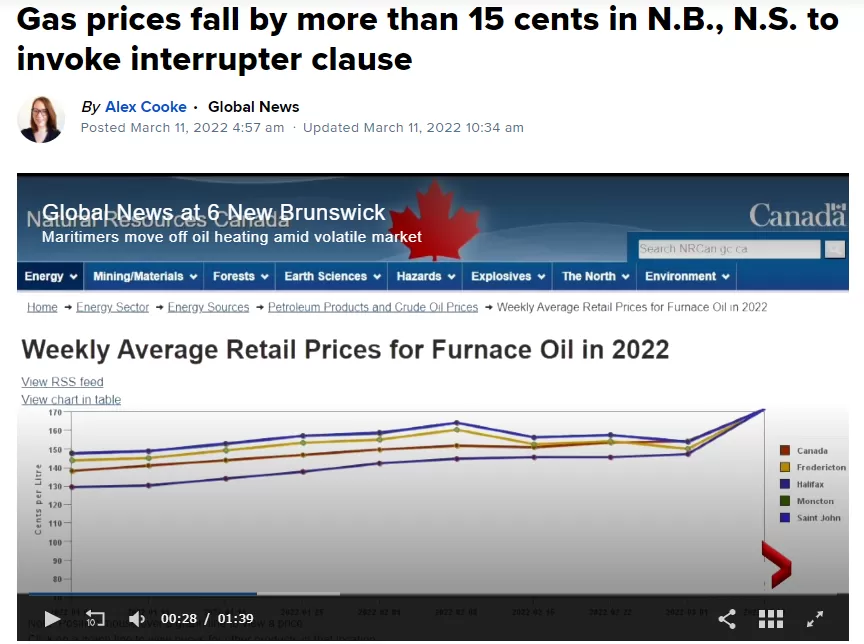The image size is (864, 644).
Task: Select Fredericton legend swatch
Action: (x=785, y=467)
